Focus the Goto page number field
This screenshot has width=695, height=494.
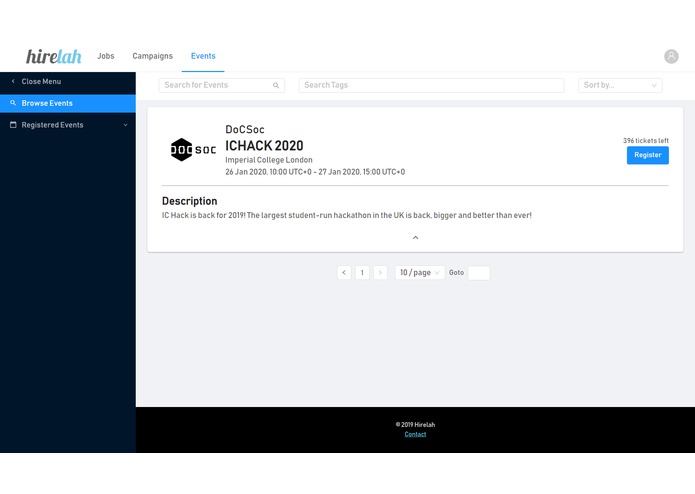[x=479, y=272]
